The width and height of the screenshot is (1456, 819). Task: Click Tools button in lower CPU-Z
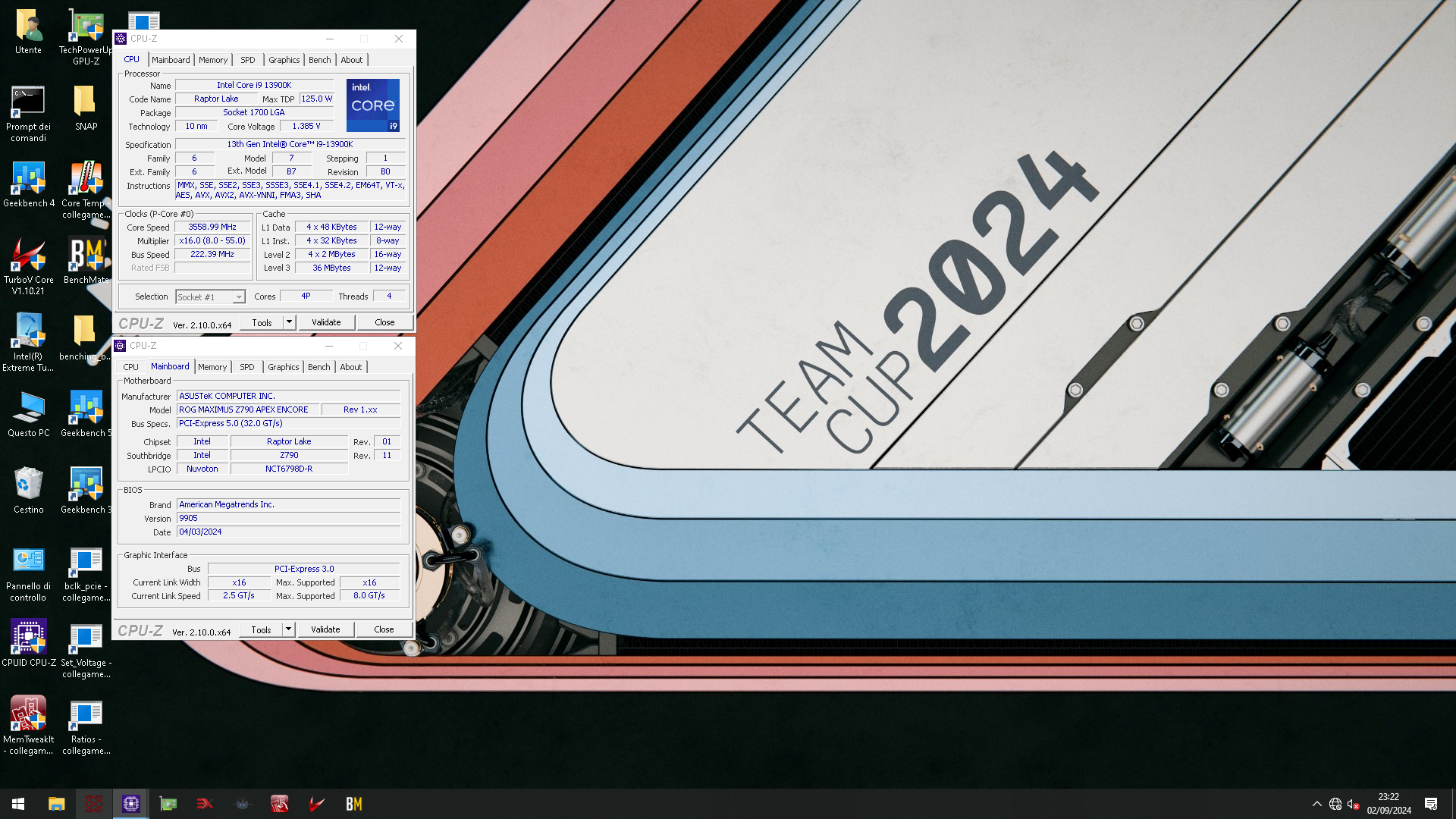tap(261, 629)
